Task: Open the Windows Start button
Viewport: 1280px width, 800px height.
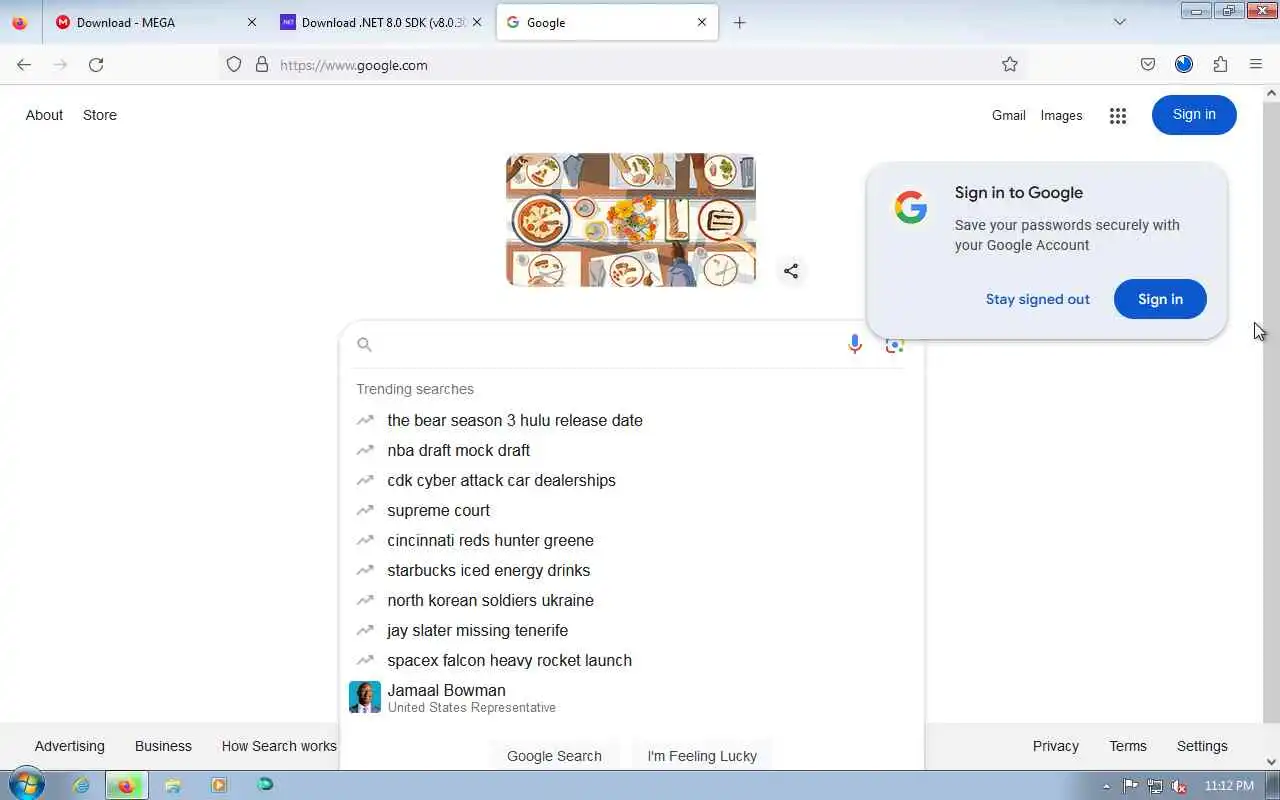Action: 26,785
